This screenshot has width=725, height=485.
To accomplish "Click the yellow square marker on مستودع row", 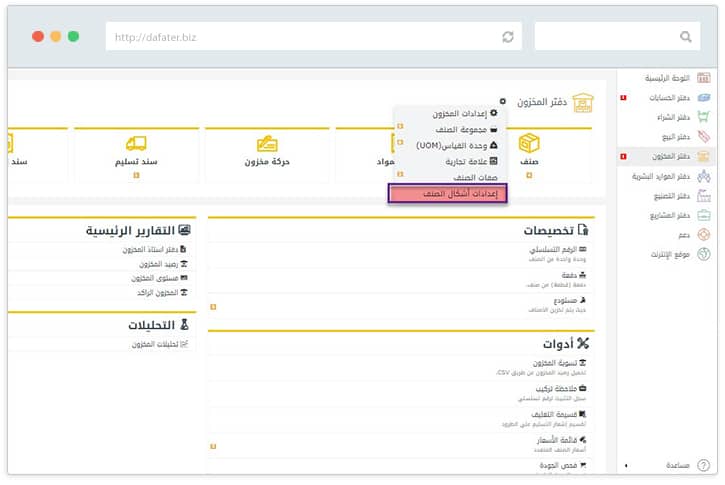I will 213,307.
